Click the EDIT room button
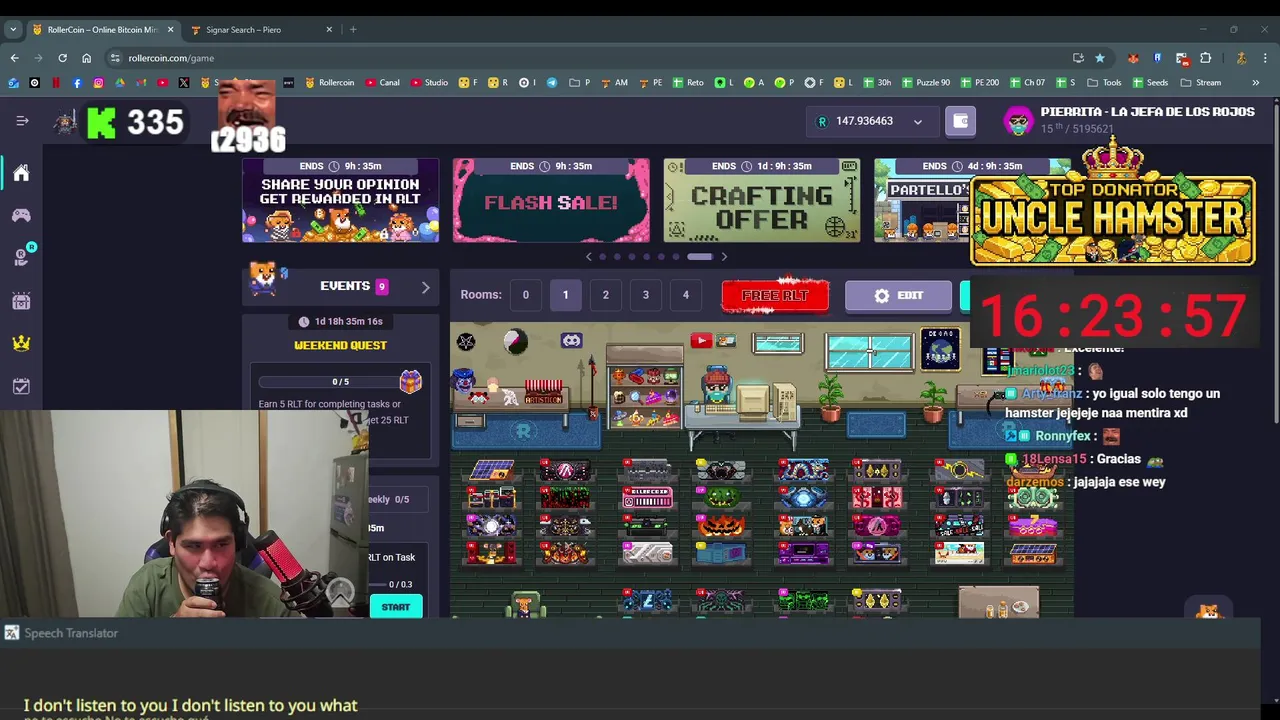Screen dimensions: 1280x720 (x=898, y=295)
